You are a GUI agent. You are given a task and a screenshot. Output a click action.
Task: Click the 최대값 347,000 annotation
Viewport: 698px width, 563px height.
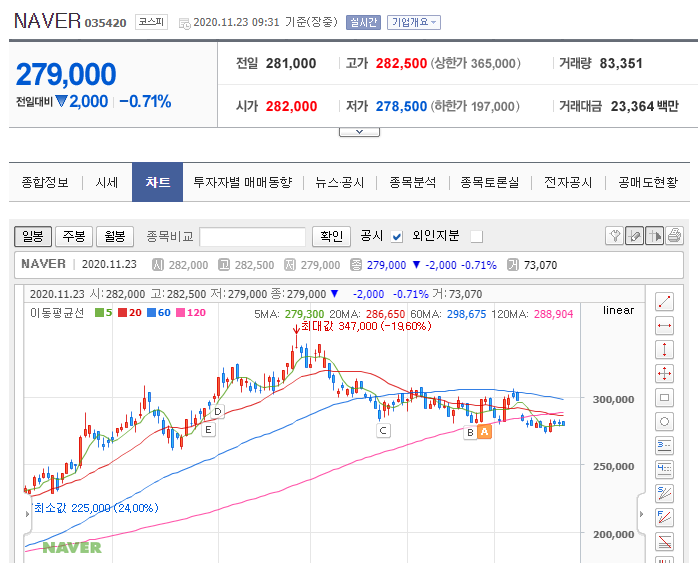366,326
